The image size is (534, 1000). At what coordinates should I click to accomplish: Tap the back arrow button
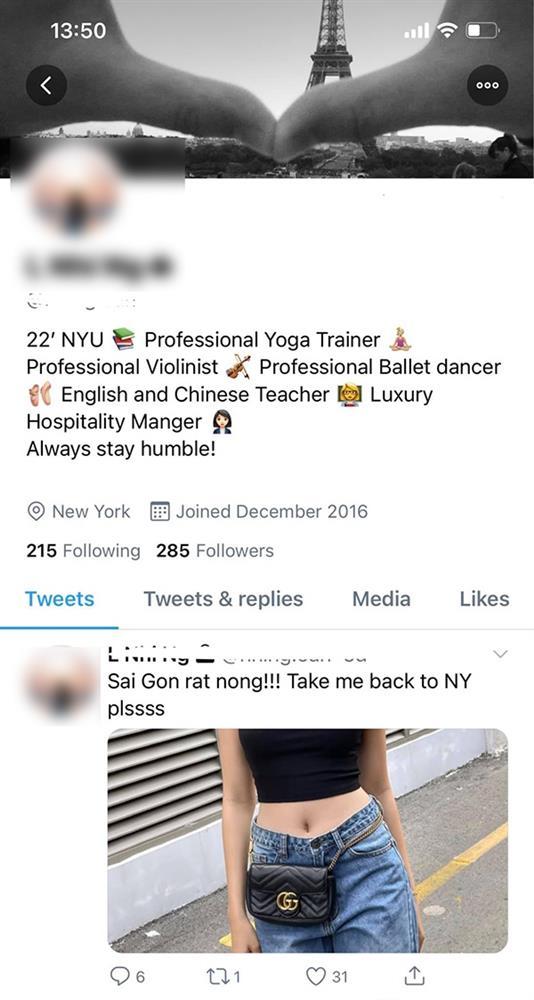click(x=46, y=85)
